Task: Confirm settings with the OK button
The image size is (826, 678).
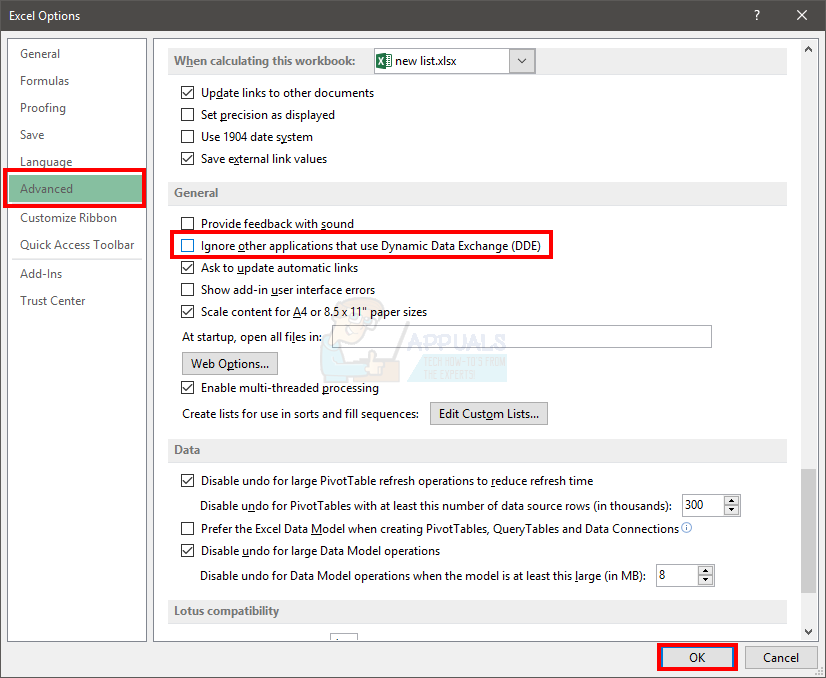Action: (x=697, y=657)
